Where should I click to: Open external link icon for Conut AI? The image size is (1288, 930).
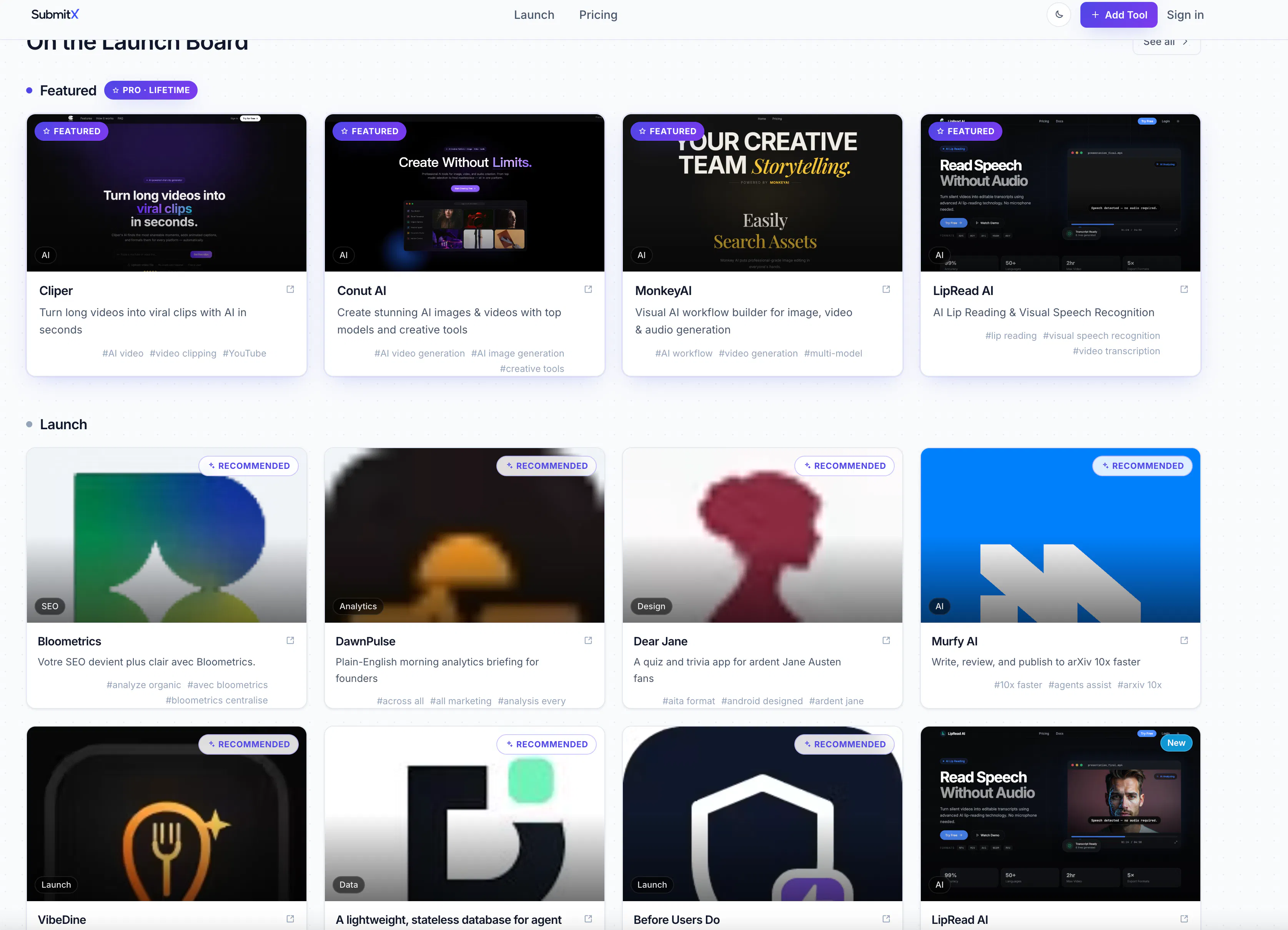[588, 289]
